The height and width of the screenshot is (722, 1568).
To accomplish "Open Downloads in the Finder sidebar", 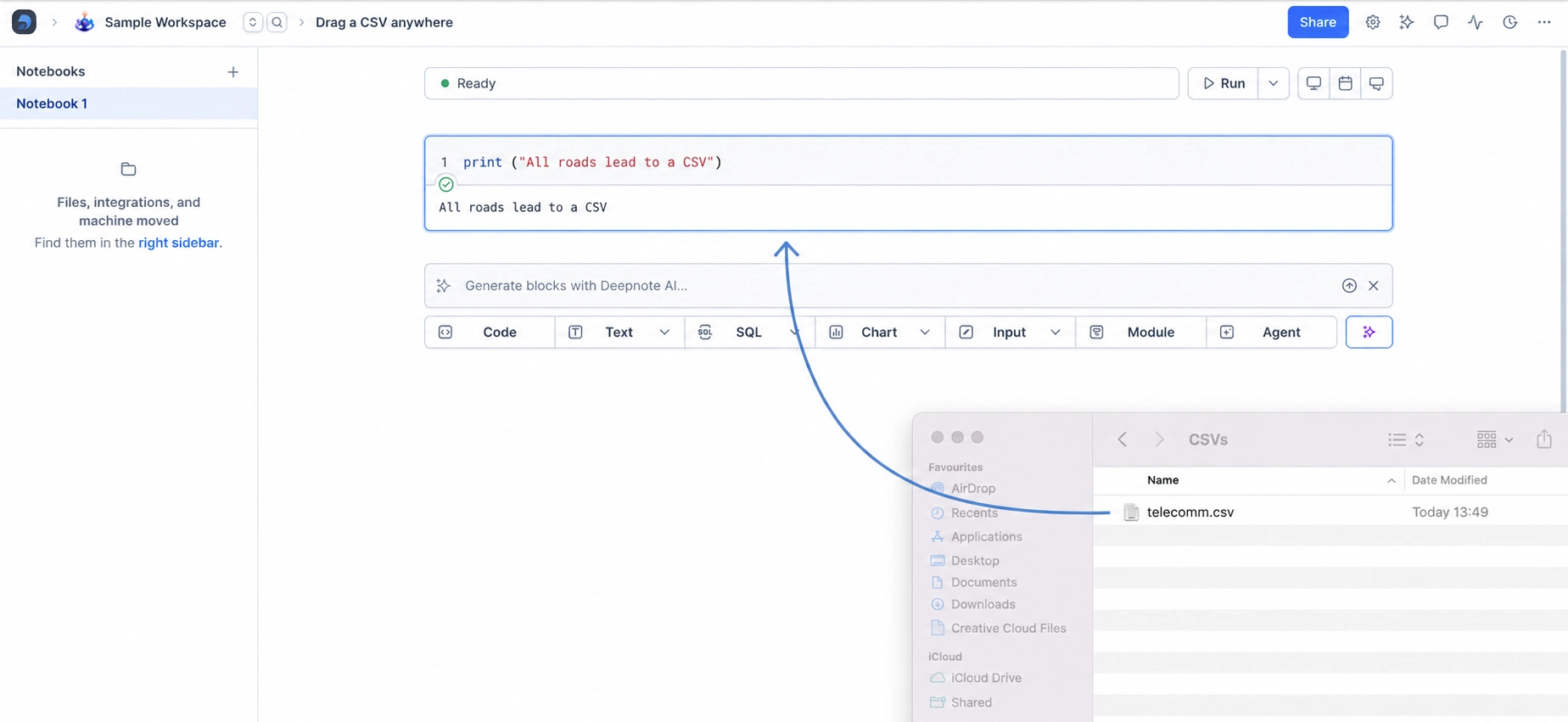I will coord(983,604).
